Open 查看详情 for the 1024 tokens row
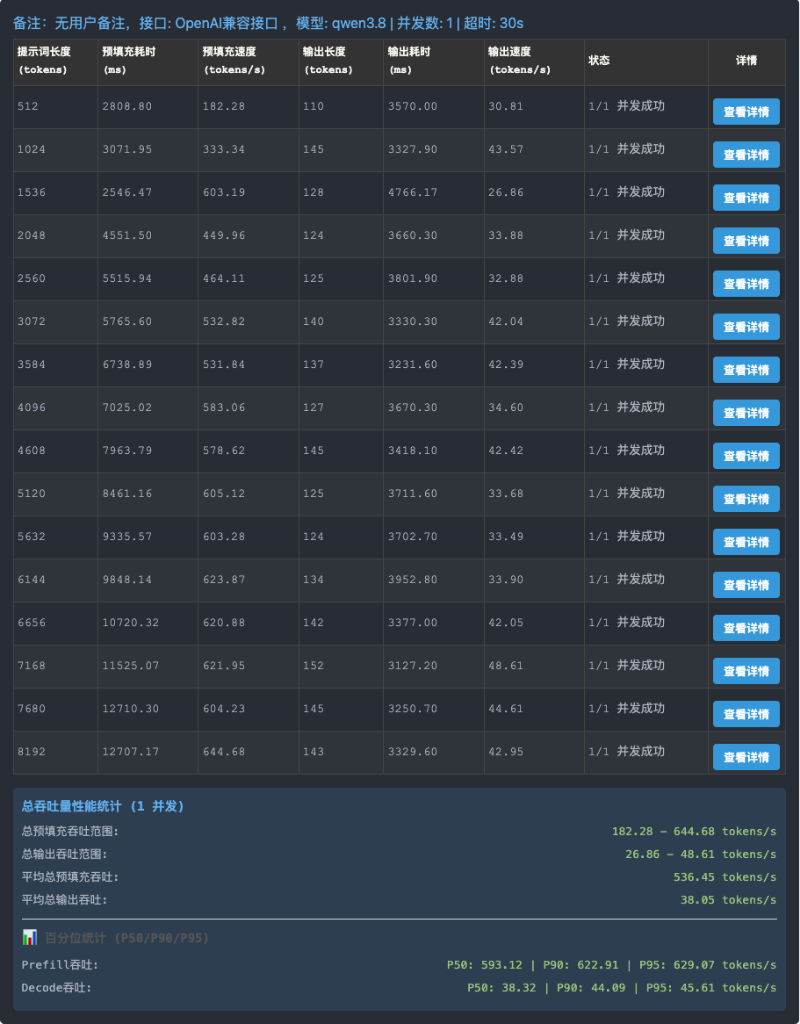Viewport: 800px width, 1024px height. tap(746, 155)
